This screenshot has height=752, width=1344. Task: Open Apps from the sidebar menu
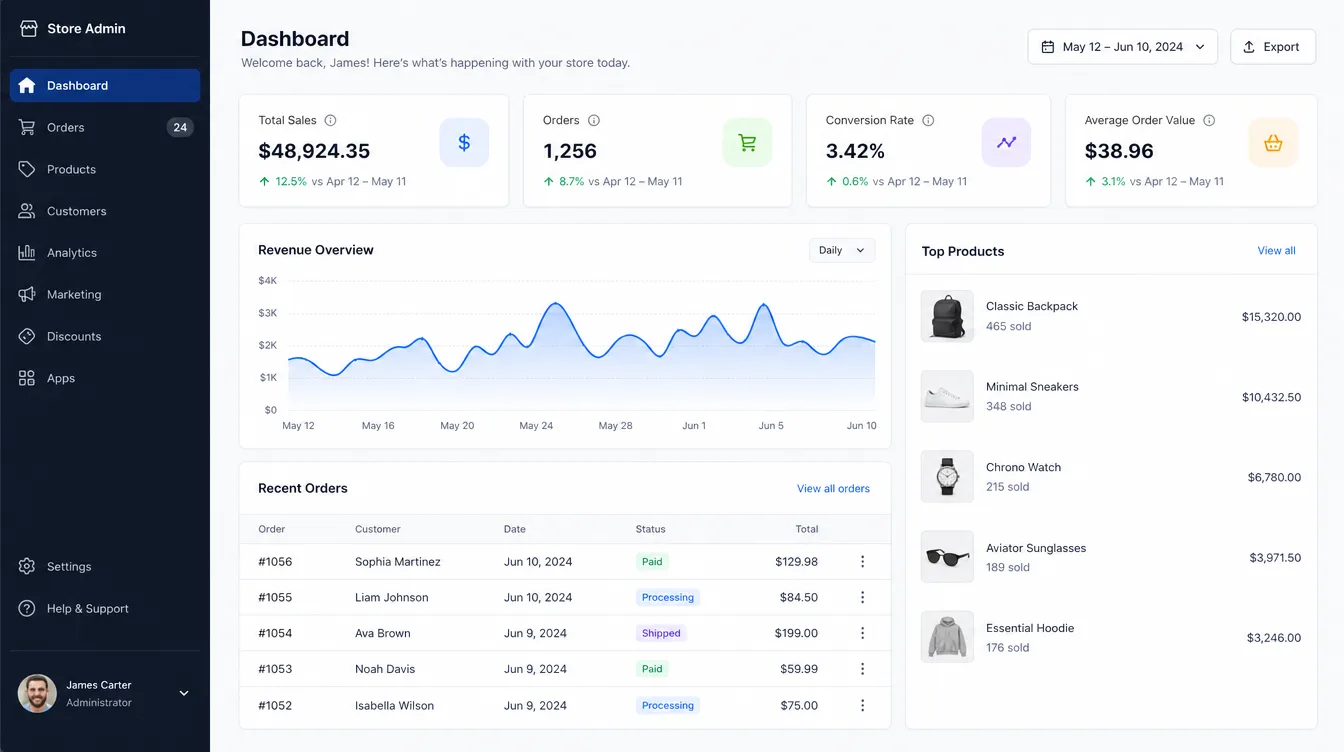pos(105,378)
